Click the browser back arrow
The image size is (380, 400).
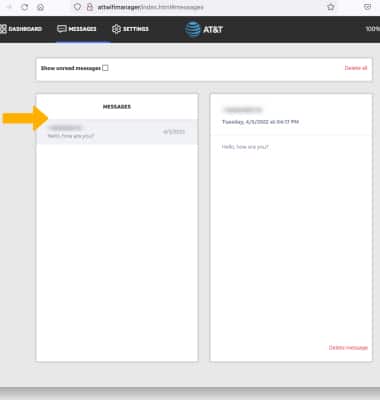click(9, 7)
